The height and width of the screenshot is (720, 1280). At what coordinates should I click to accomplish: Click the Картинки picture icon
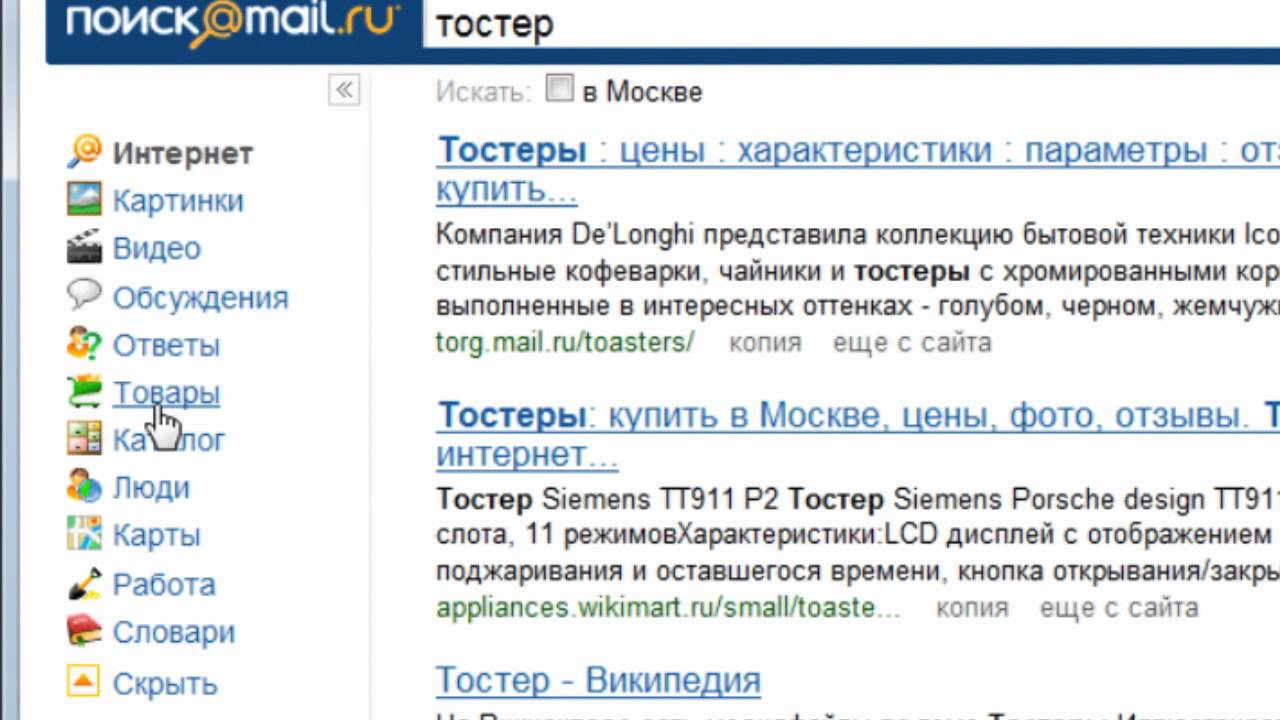[x=84, y=199]
